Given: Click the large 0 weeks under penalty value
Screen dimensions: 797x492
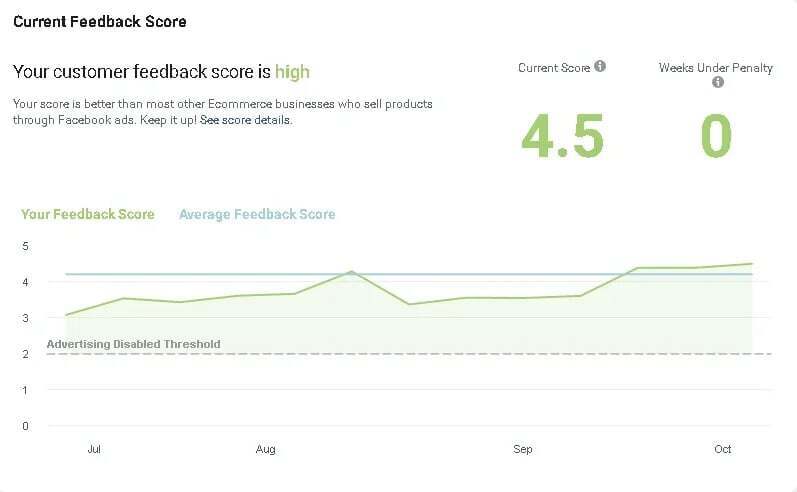Looking at the screenshot, I should tap(716, 136).
